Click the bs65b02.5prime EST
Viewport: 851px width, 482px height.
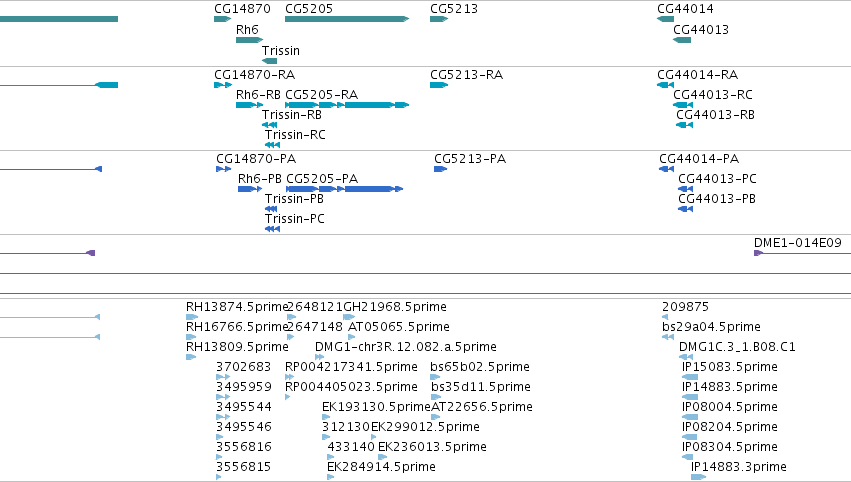435,377
